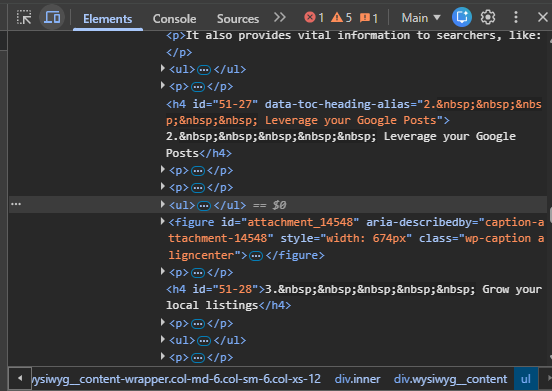Open the Main context dropdown
Image resolution: width=552 pixels, height=391 pixels.
click(421, 18)
